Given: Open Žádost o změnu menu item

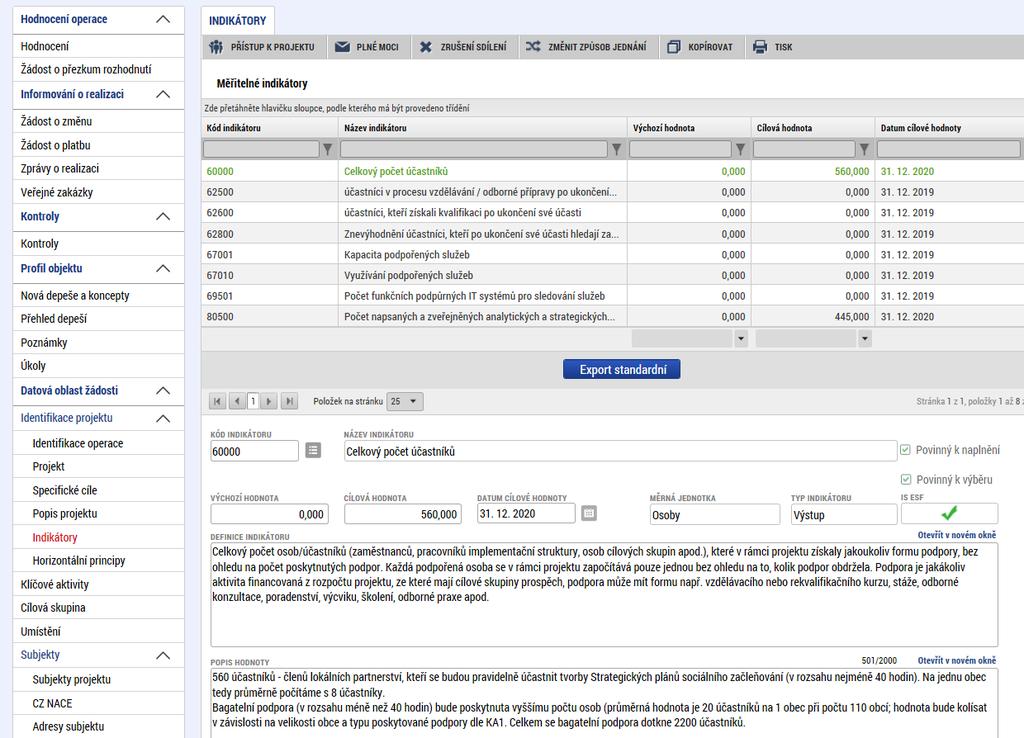Looking at the screenshot, I should pos(56,121).
